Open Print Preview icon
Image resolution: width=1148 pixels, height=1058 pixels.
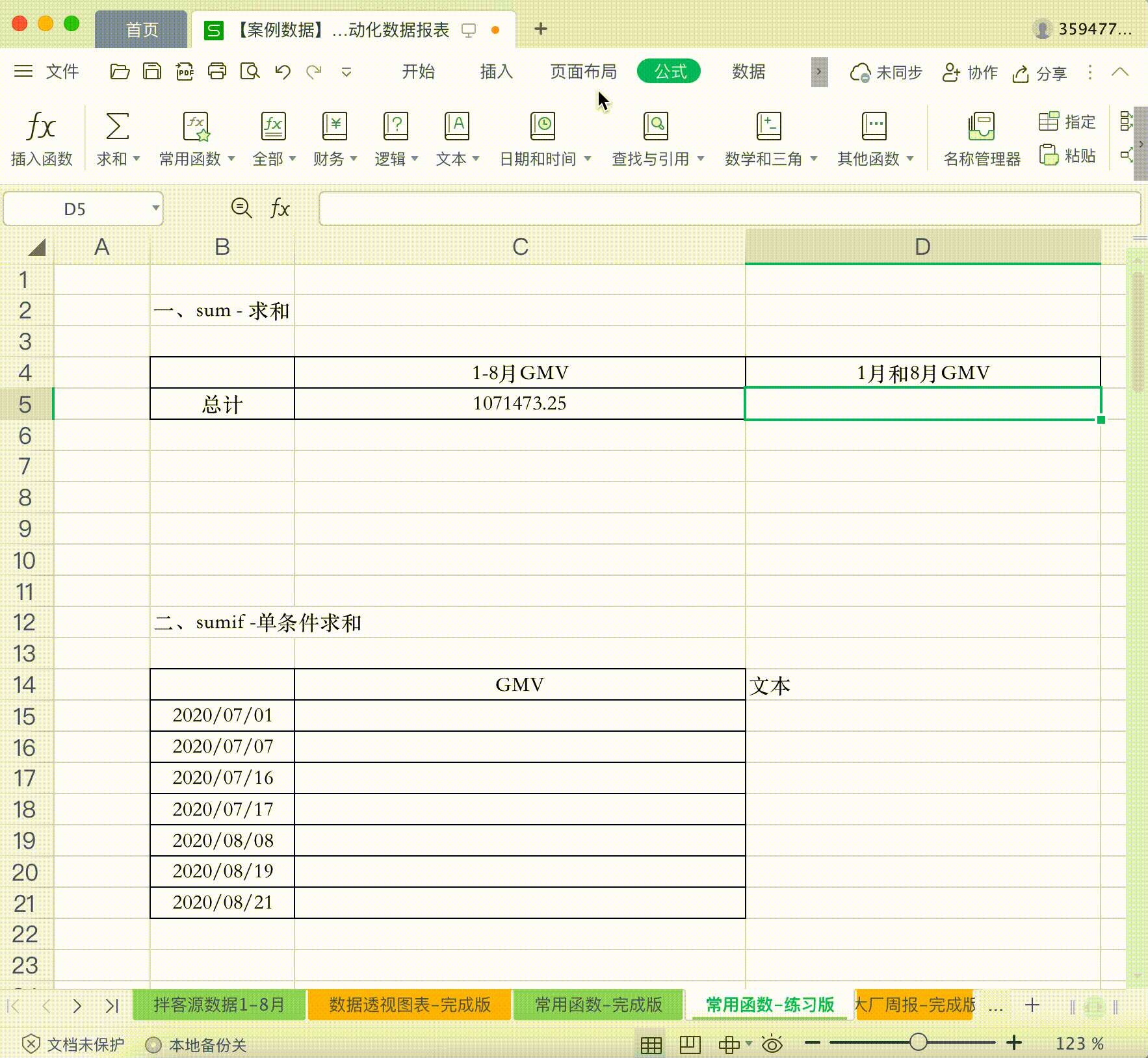250,71
